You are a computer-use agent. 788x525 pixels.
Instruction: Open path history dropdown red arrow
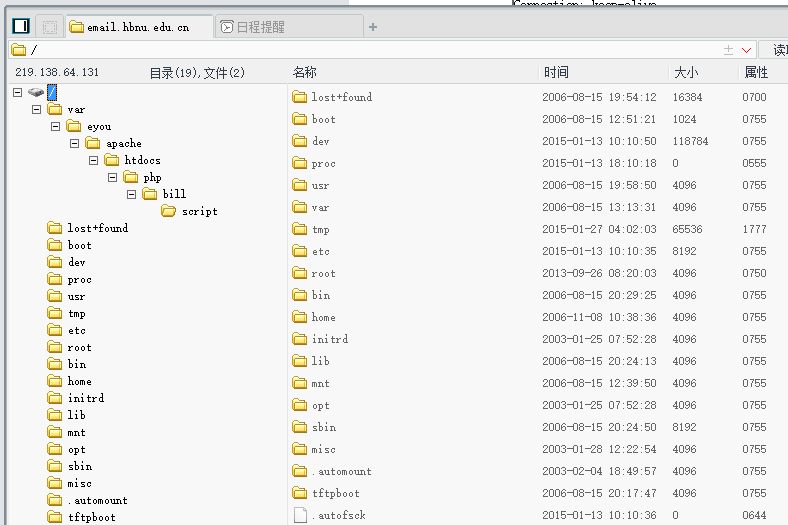click(x=746, y=50)
